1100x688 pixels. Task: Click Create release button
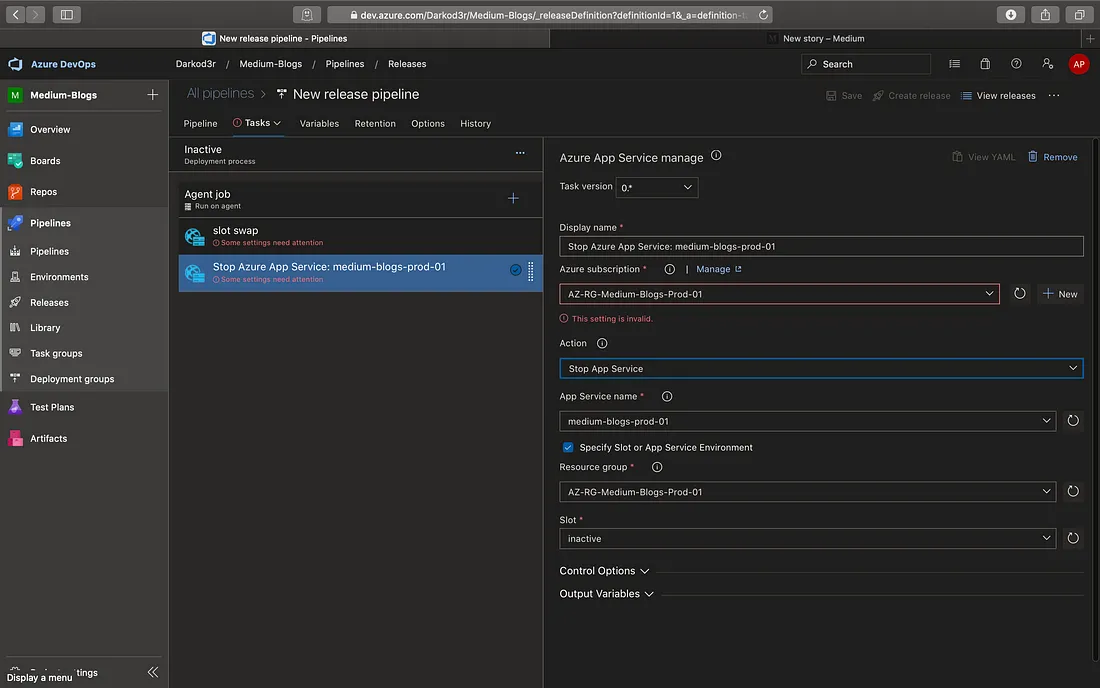tap(911, 95)
